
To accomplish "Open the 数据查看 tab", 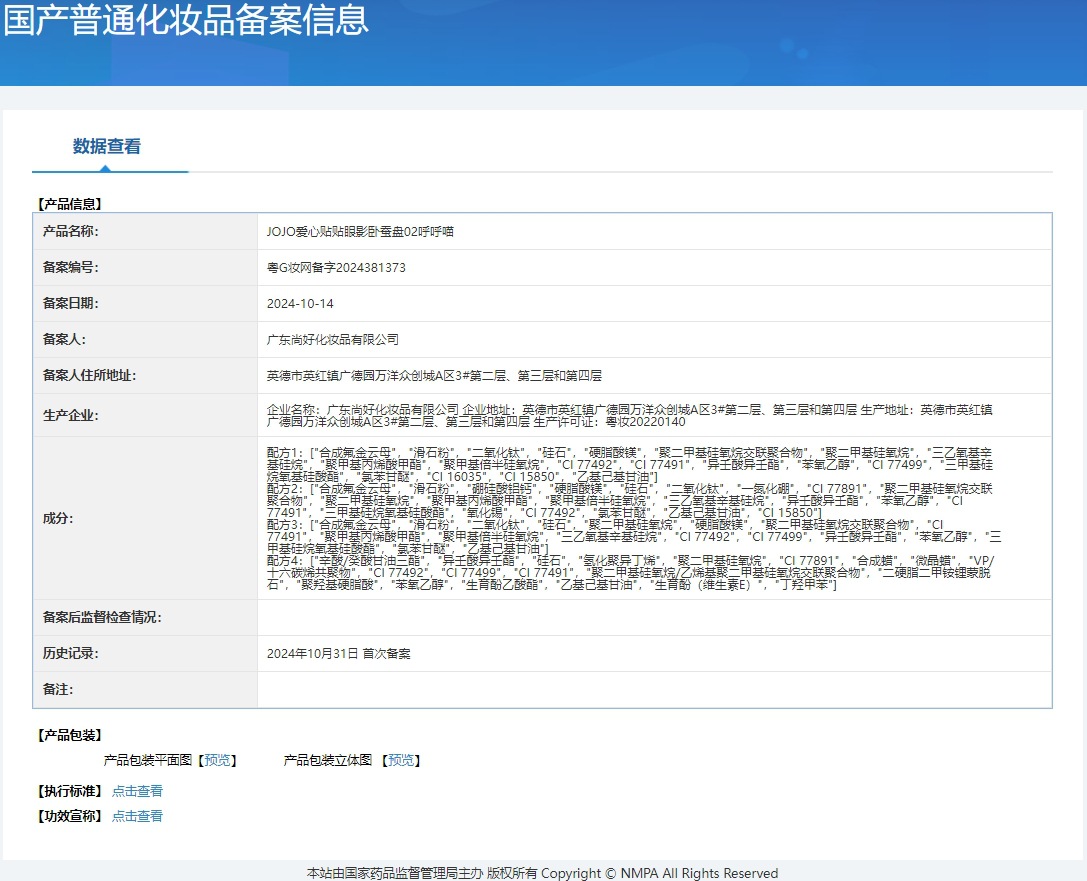I will tap(107, 146).
